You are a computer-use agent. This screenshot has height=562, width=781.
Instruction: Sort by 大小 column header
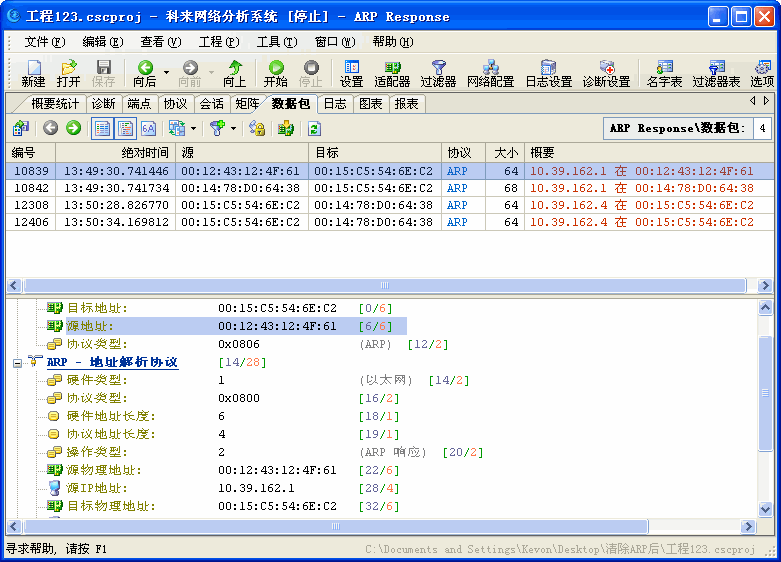[505, 152]
